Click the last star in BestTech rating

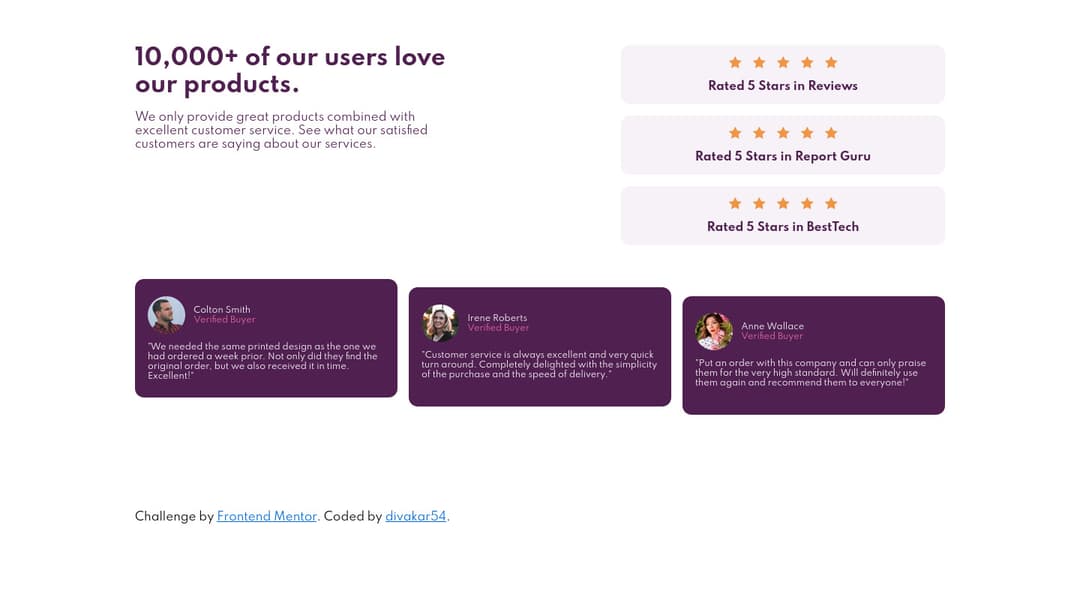[832, 203]
